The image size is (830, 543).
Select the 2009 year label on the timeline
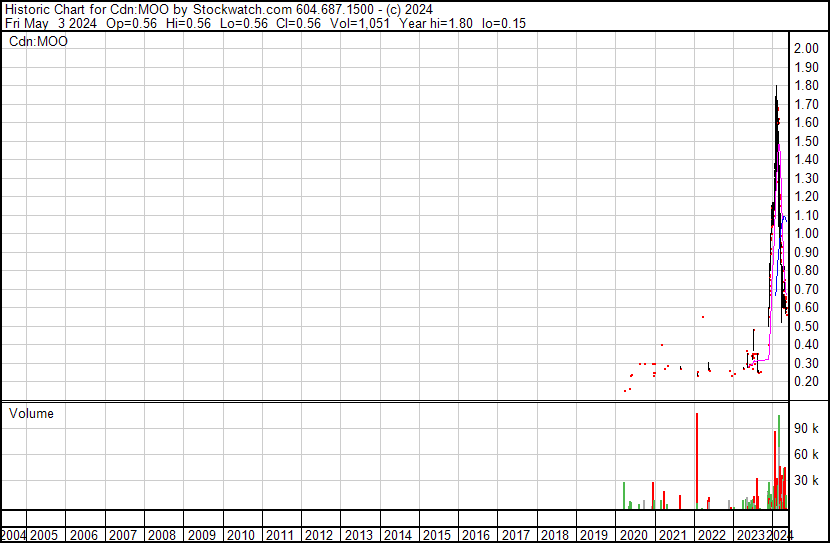202,536
